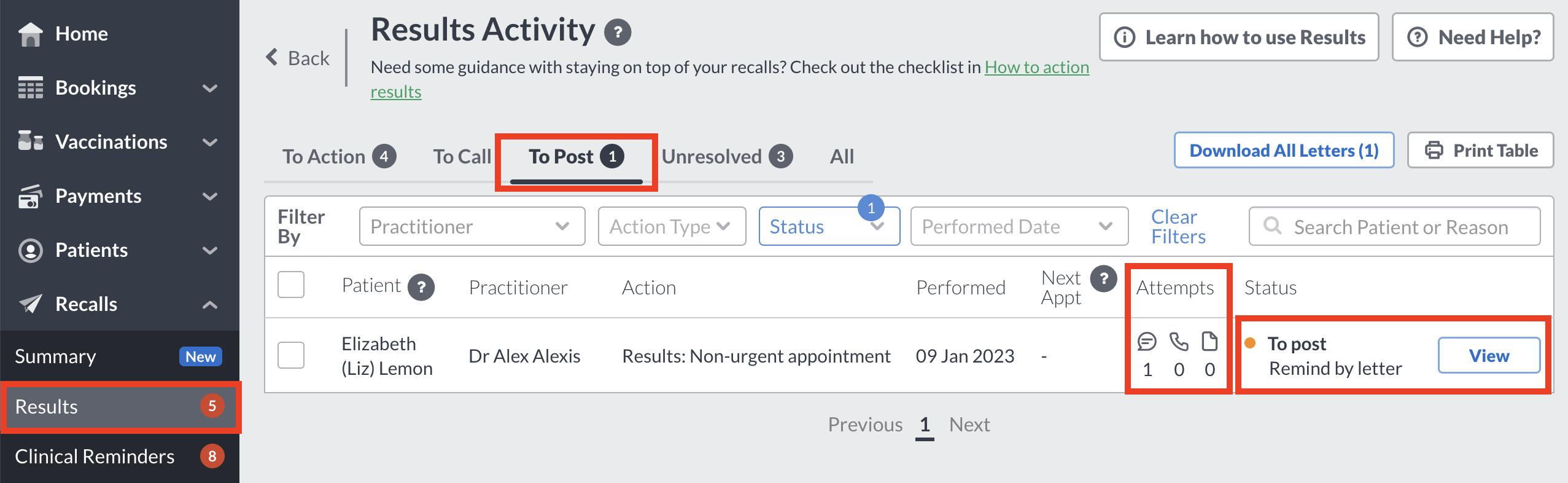Image resolution: width=1568 pixels, height=483 pixels.
Task: Open the Action Type filter dropdown
Action: [x=672, y=226]
